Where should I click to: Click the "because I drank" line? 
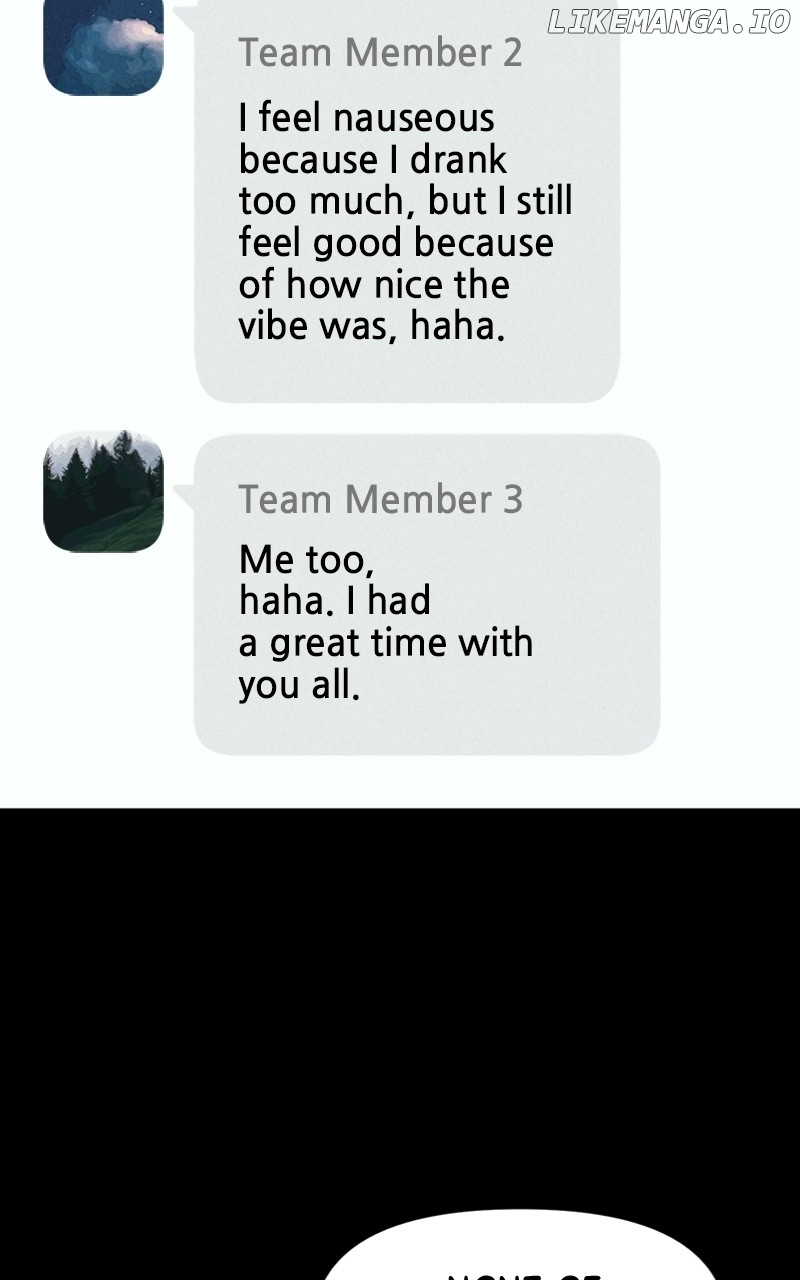click(373, 160)
